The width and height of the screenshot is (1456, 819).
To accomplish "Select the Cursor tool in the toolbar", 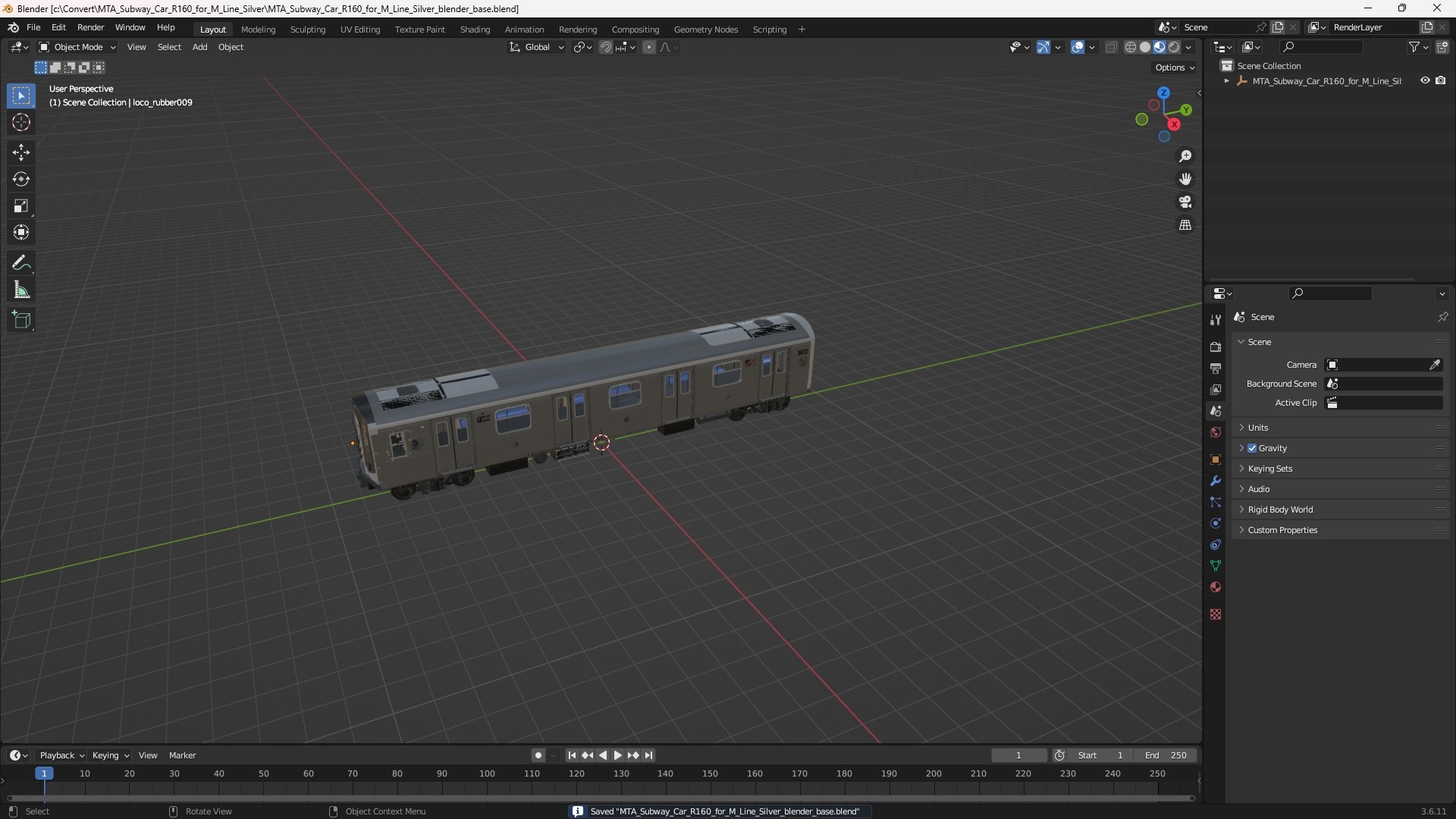I will [x=21, y=122].
